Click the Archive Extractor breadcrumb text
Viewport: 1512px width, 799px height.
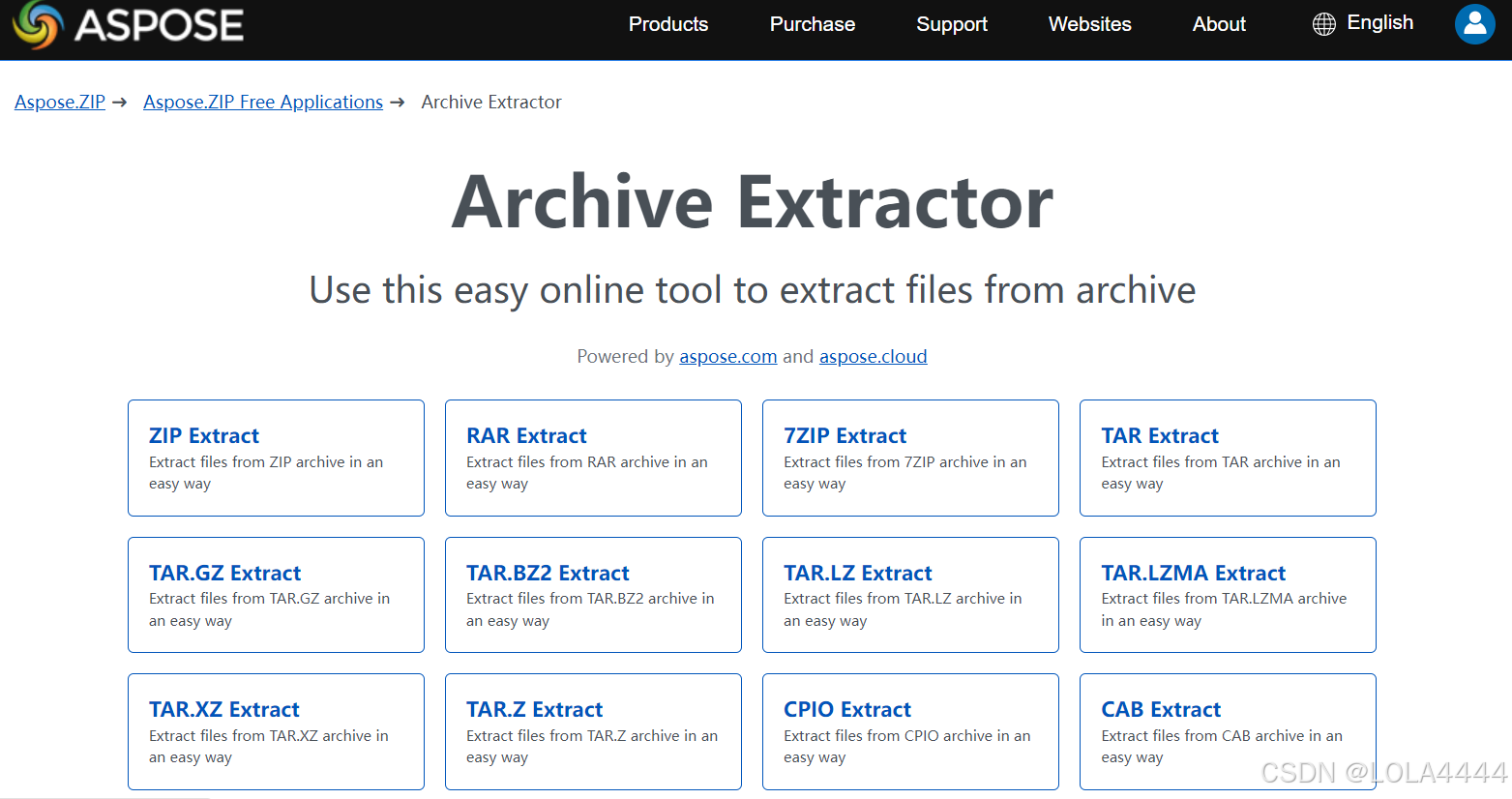(x=491, y=103)
